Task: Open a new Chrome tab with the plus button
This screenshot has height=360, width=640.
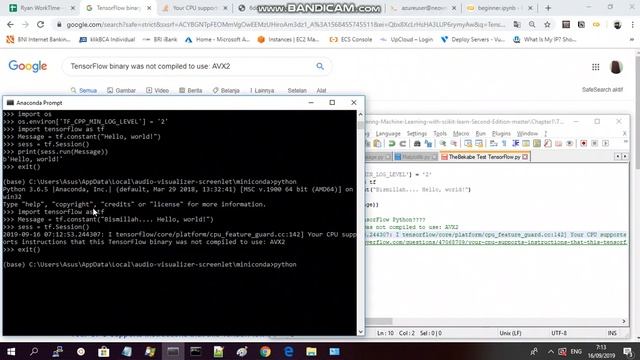Action: click(x=548, y=8)
